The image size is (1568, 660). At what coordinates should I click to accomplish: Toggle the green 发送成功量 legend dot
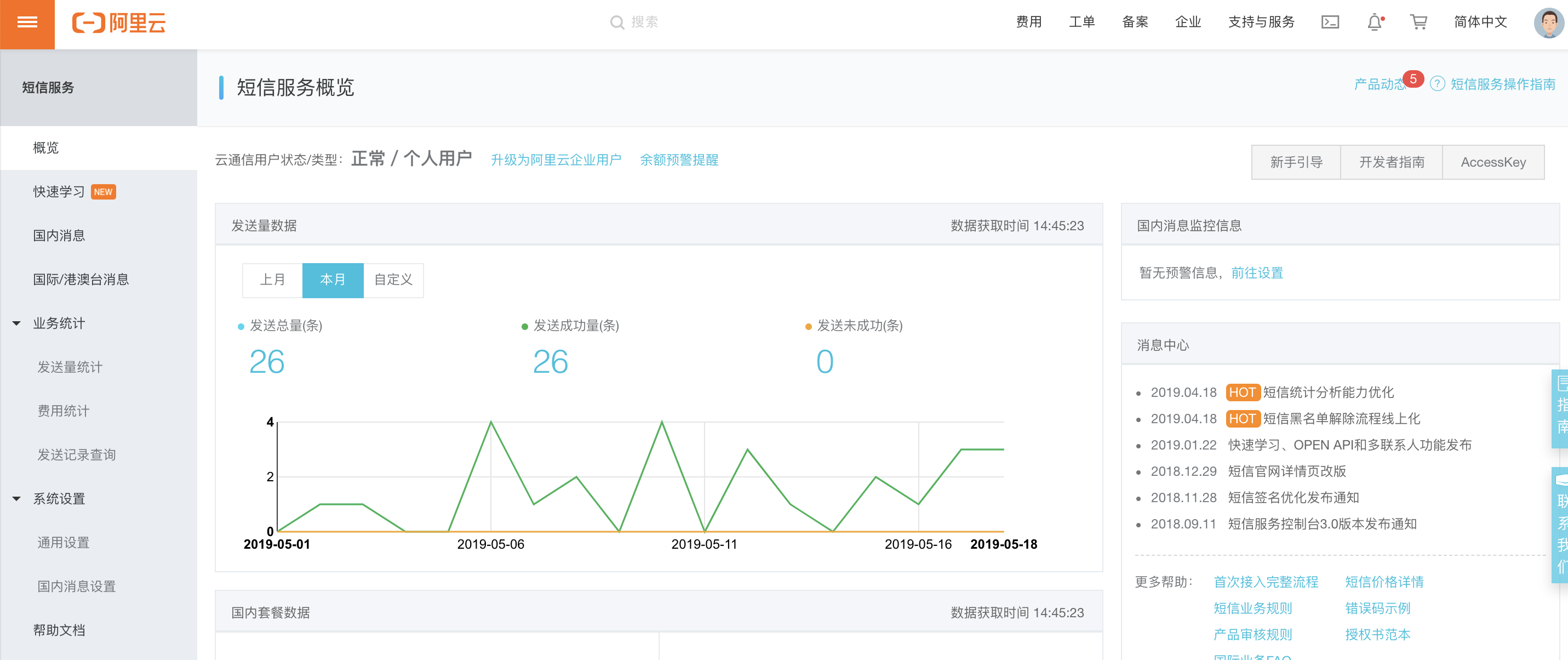point(524,327)
